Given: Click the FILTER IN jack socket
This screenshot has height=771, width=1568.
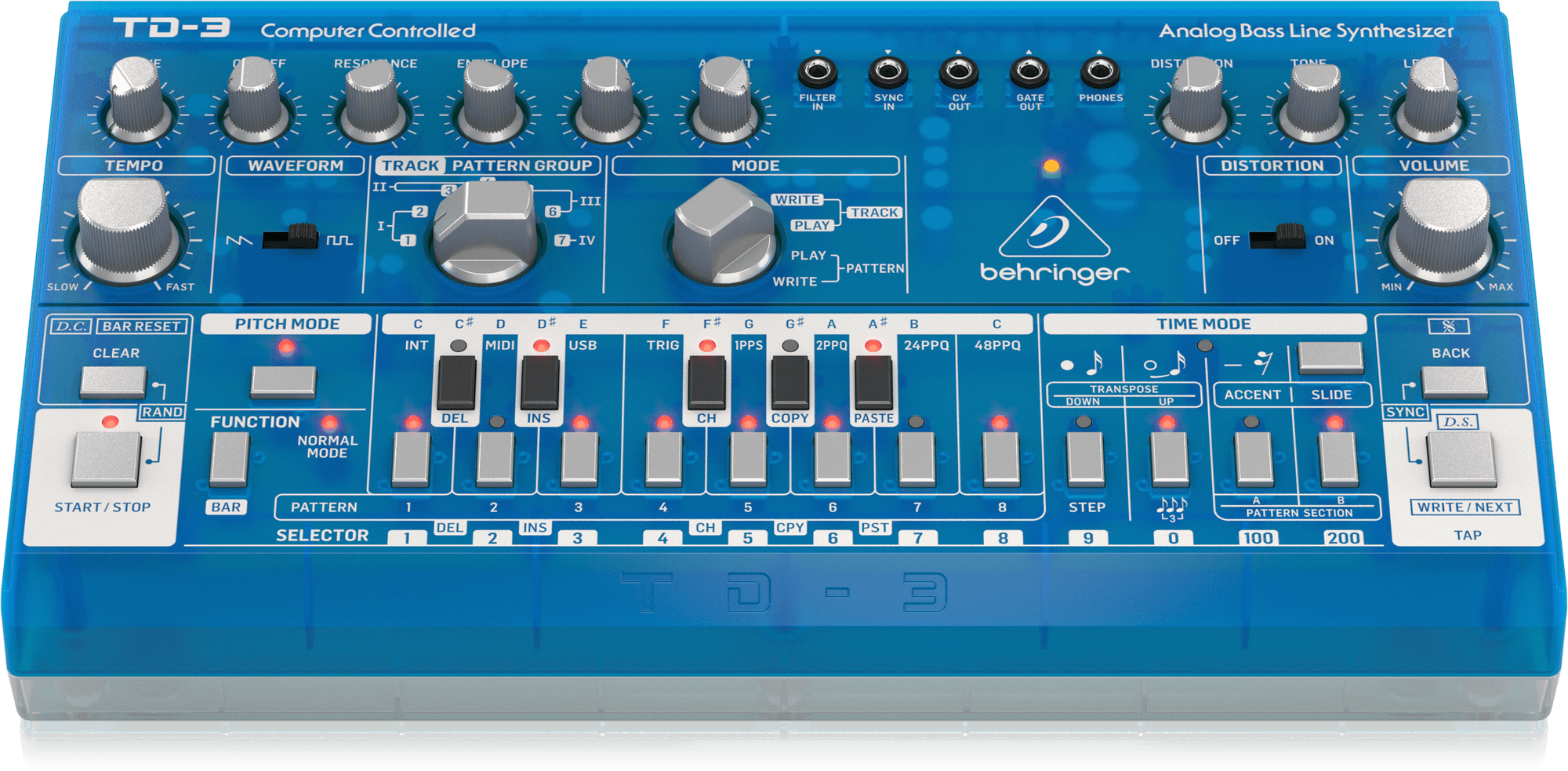Looking at the screenshot, I should (817, 73).
